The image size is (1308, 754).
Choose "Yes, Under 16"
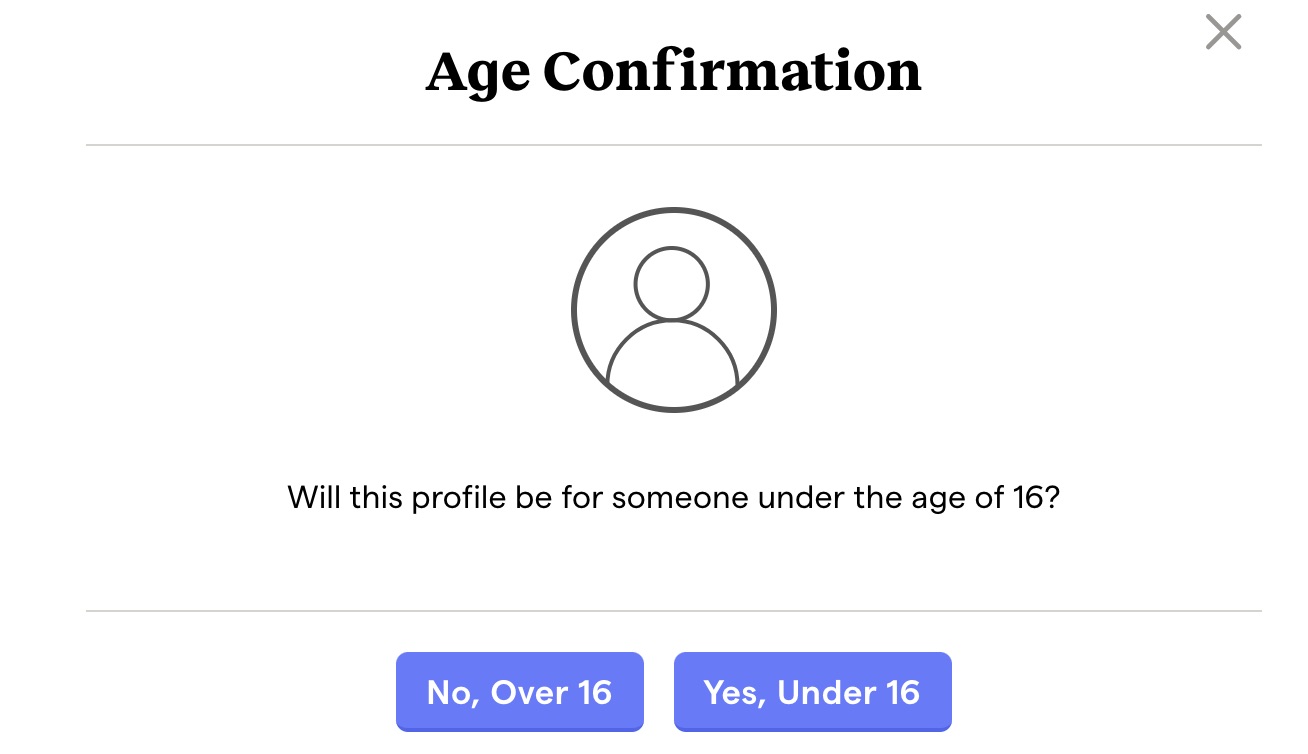point(812,692)
